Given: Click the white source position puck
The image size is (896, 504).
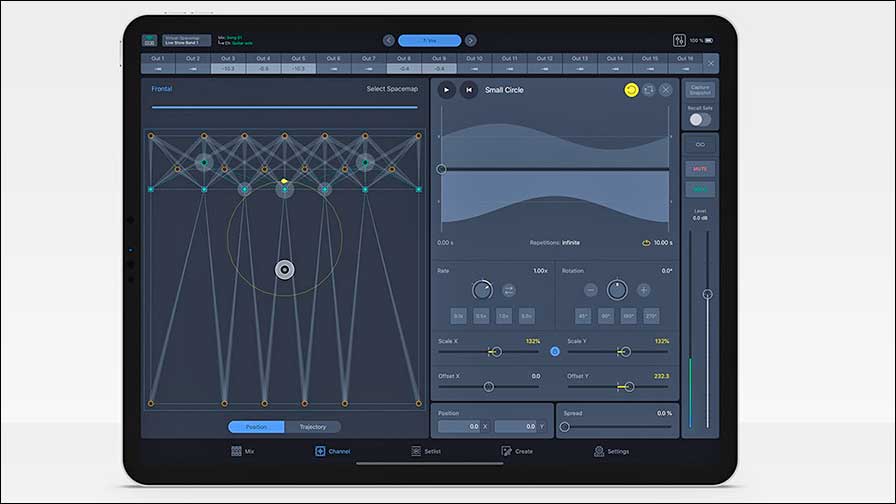Looking at the screenshot, I should [285, 270].
